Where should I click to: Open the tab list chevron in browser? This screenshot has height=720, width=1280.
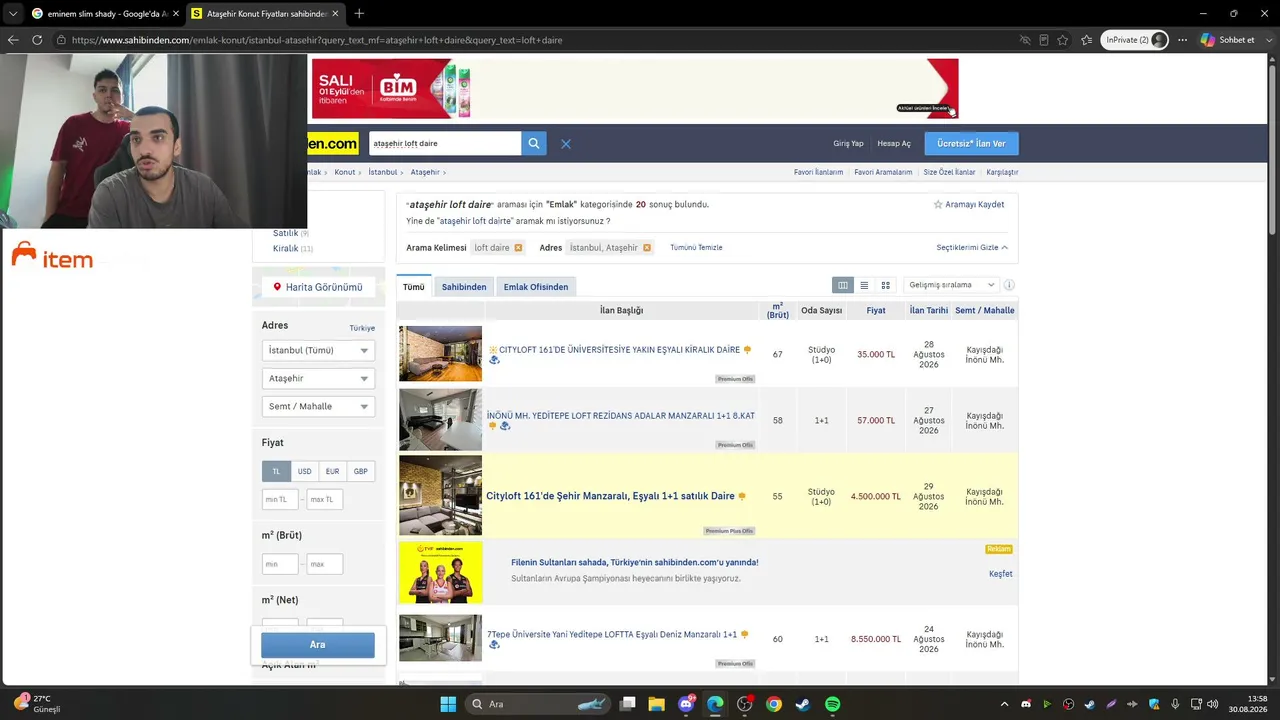point(13,13)
